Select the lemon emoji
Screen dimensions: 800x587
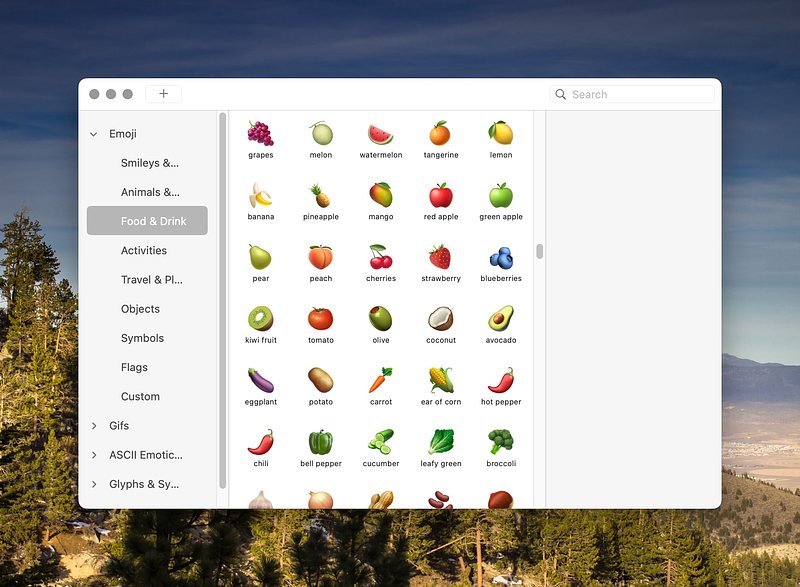[x=501, y=134]
